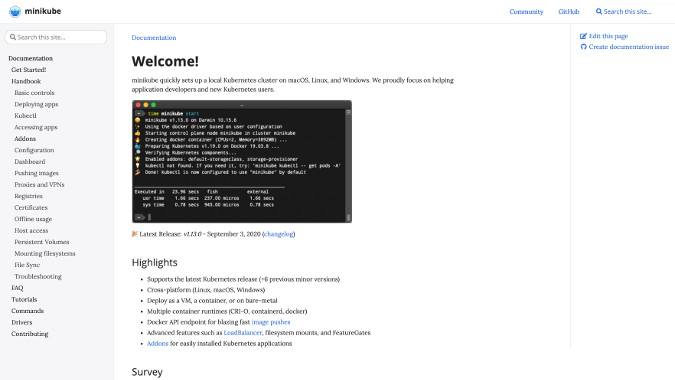Viewport: 675px width, 380px height.
Task: Expand the Handbook section in sidebar
Action: (x=26, y=81)
